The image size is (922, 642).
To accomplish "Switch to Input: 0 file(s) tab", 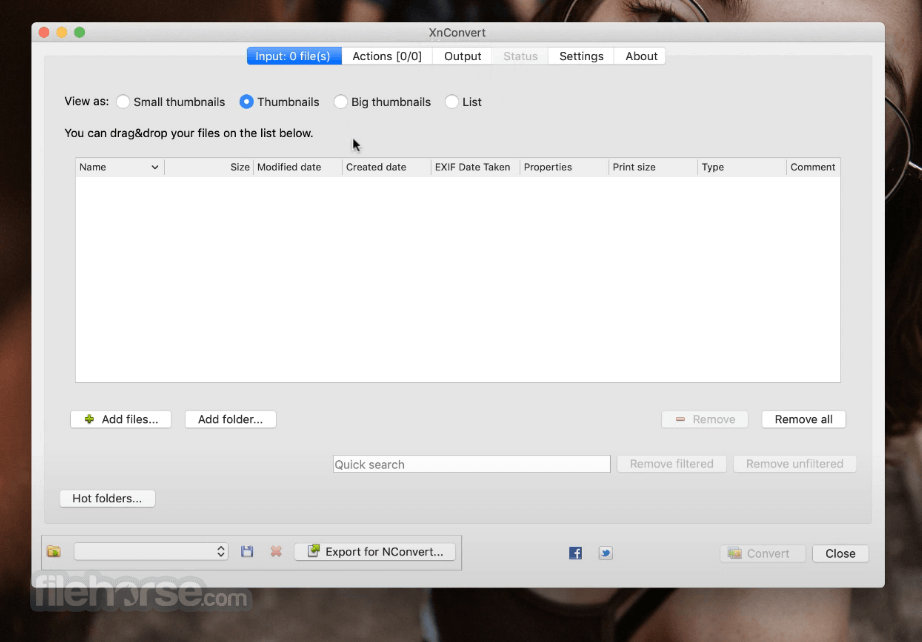I will pos(294,56).
